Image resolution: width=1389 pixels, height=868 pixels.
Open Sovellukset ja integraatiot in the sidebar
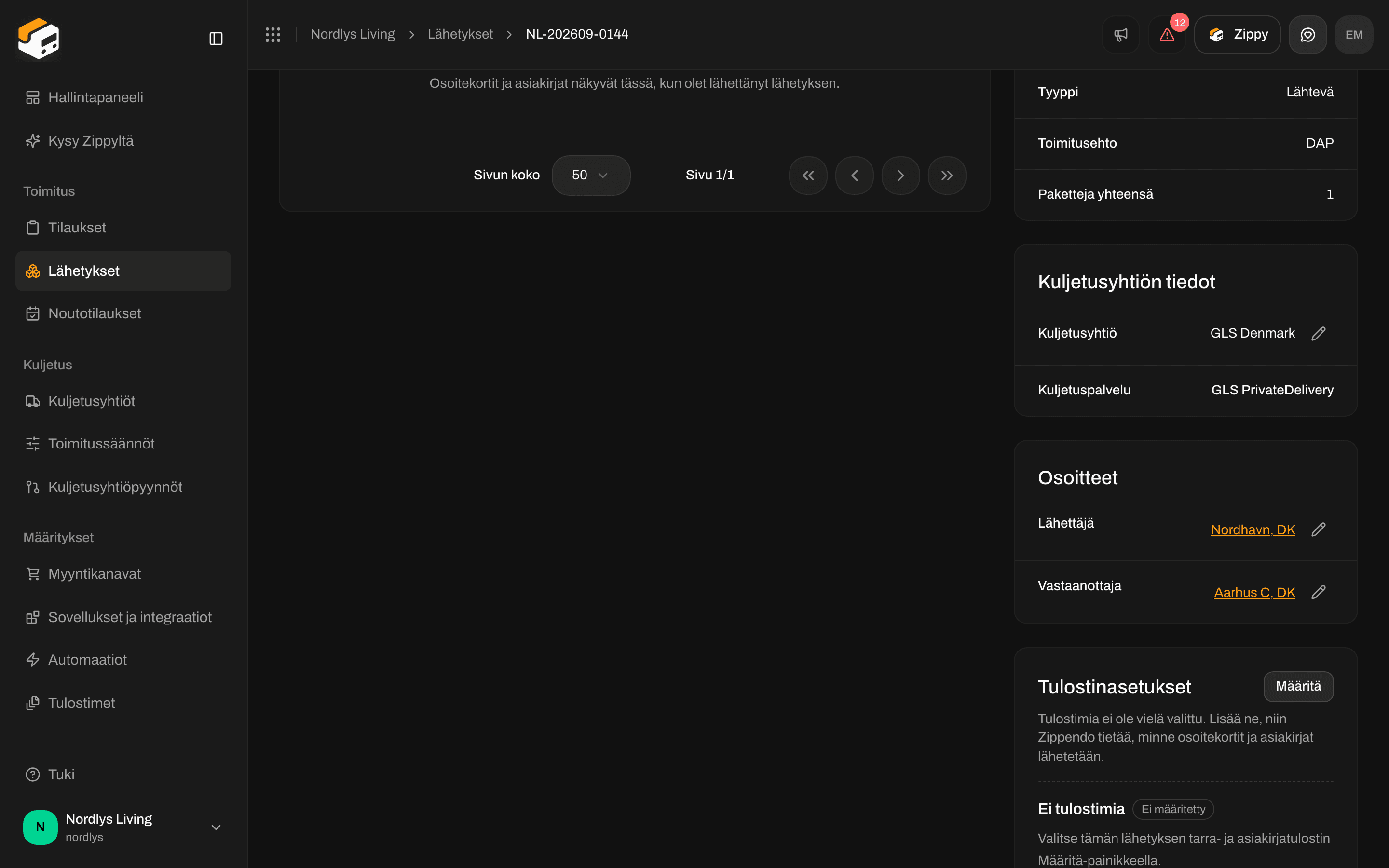point(123,617)
